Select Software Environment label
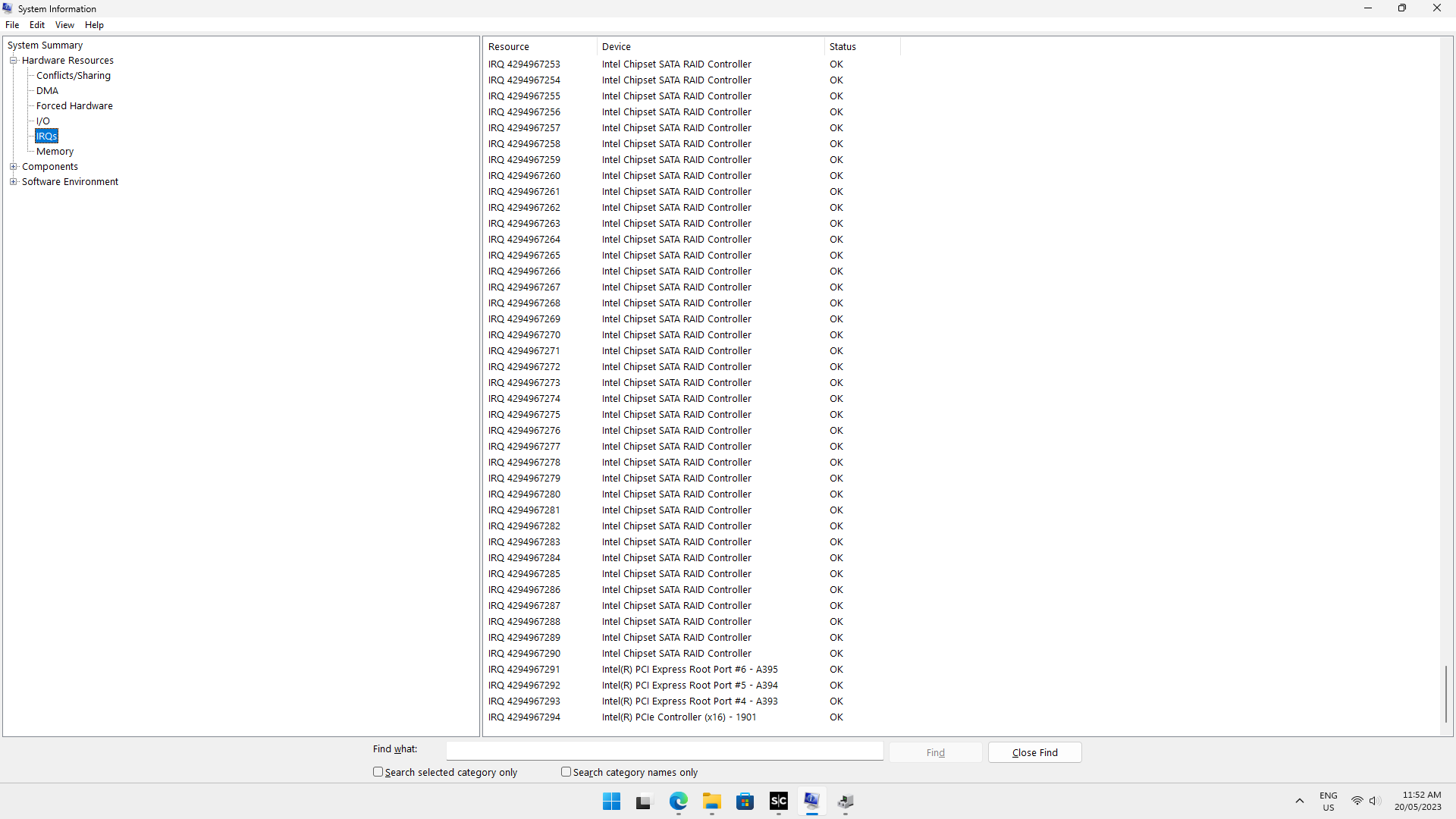 (70, 181)
